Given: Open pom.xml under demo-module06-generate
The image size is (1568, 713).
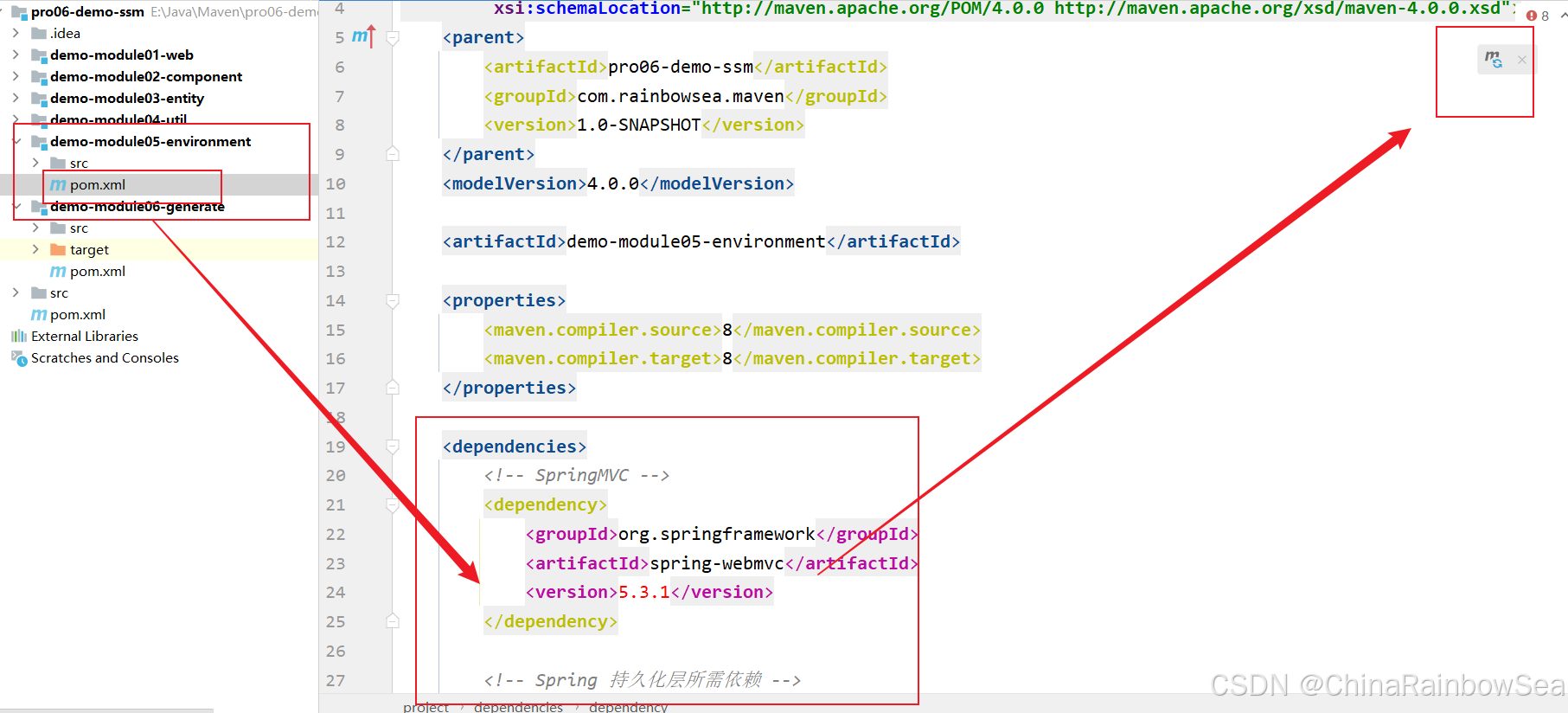Looking at the screenshot, I should [97, 271].
